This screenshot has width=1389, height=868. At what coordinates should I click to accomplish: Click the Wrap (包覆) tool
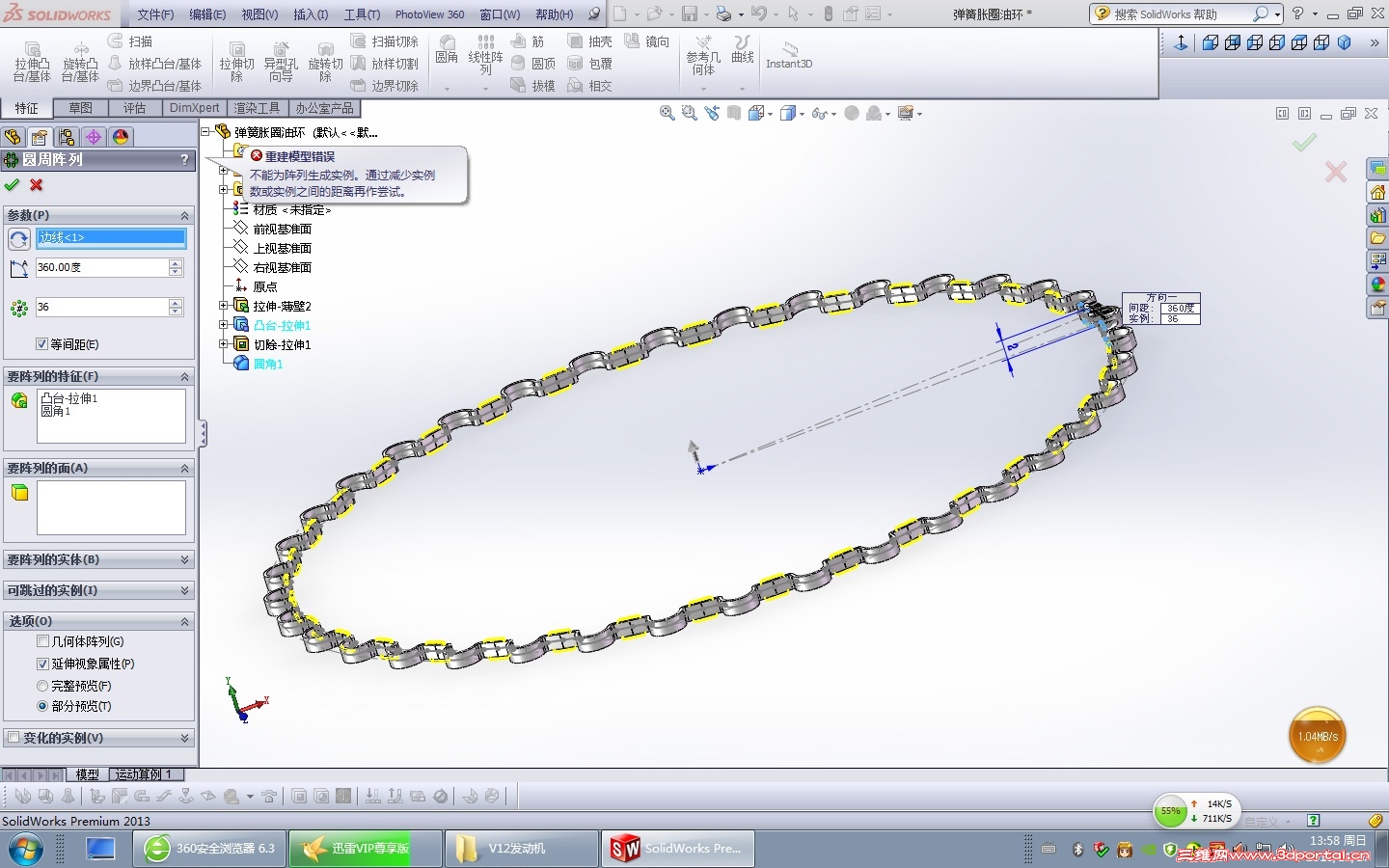[589, 64]
